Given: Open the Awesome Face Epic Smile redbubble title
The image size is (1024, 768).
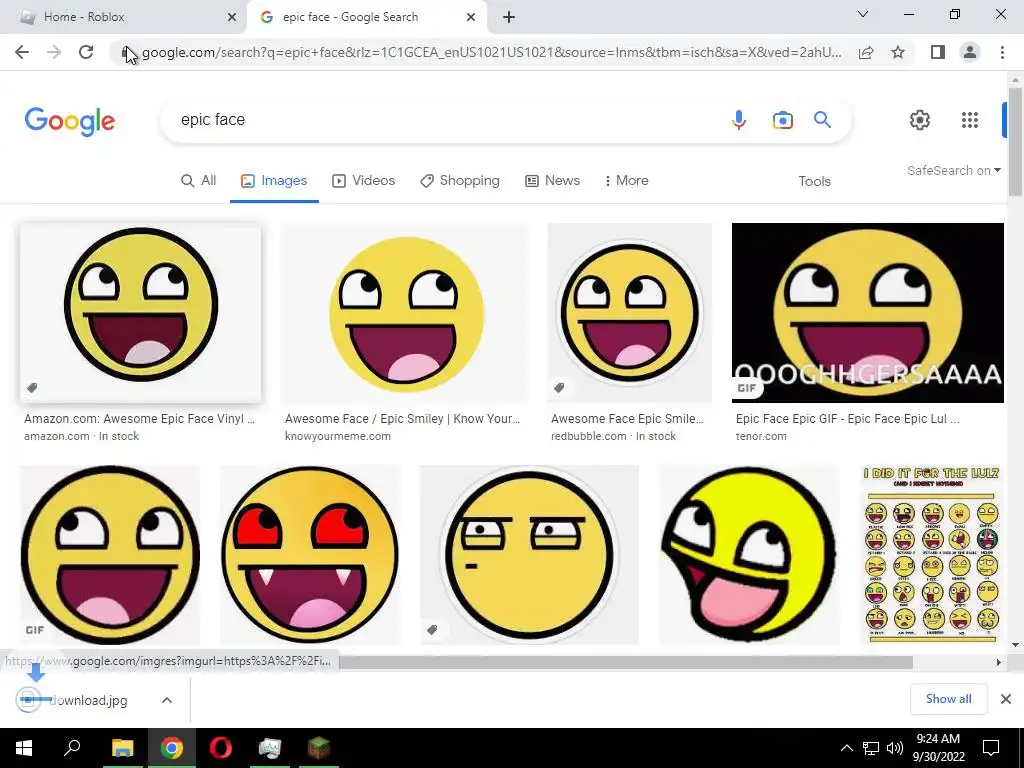Looking at the screenshot, I should (627, 419).
